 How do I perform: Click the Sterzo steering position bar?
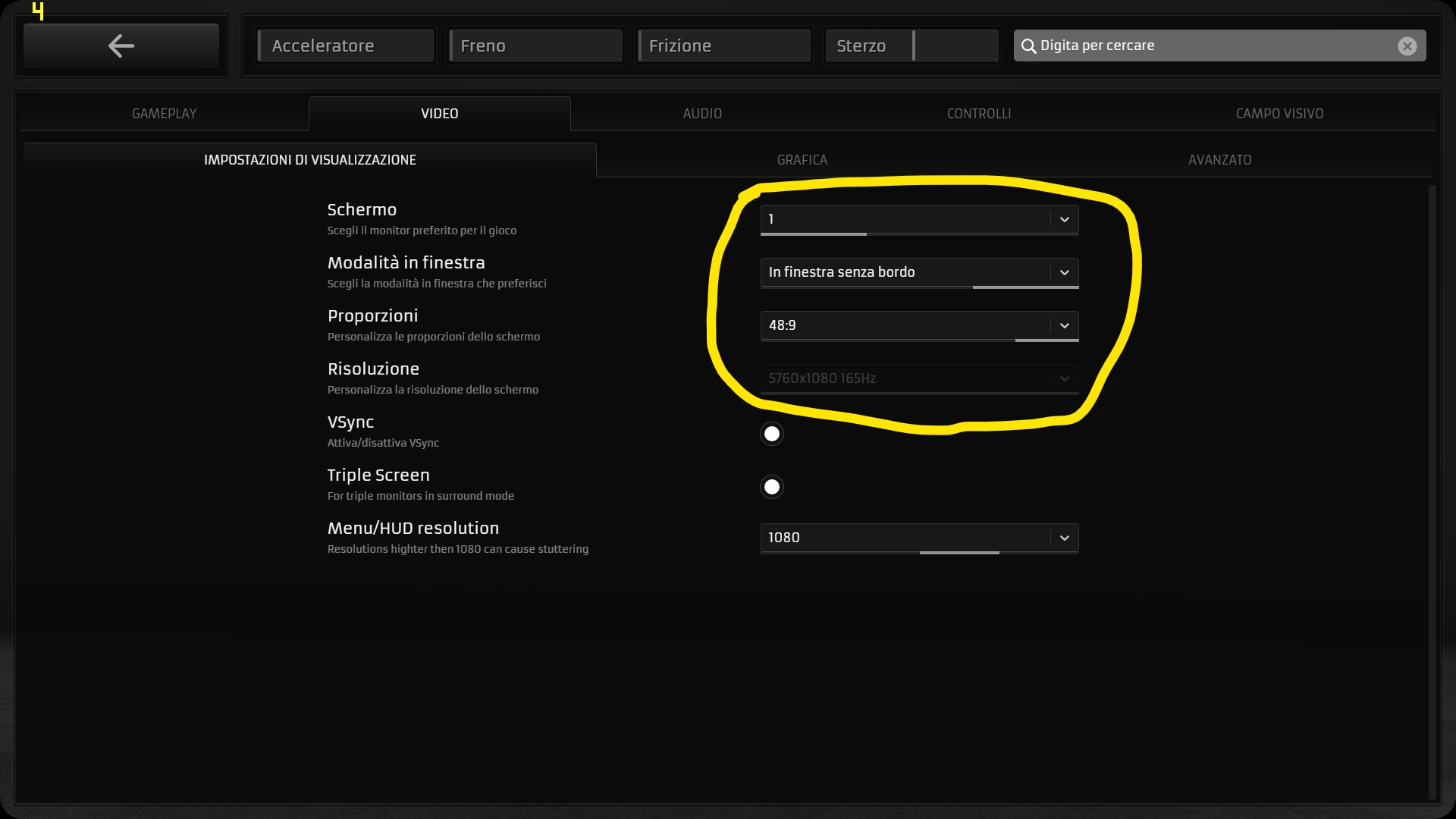[912, 45]
